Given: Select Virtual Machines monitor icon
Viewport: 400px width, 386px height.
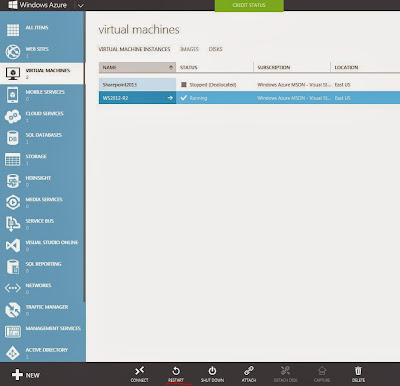Looking at the screenshot, I should coord(13,73).
